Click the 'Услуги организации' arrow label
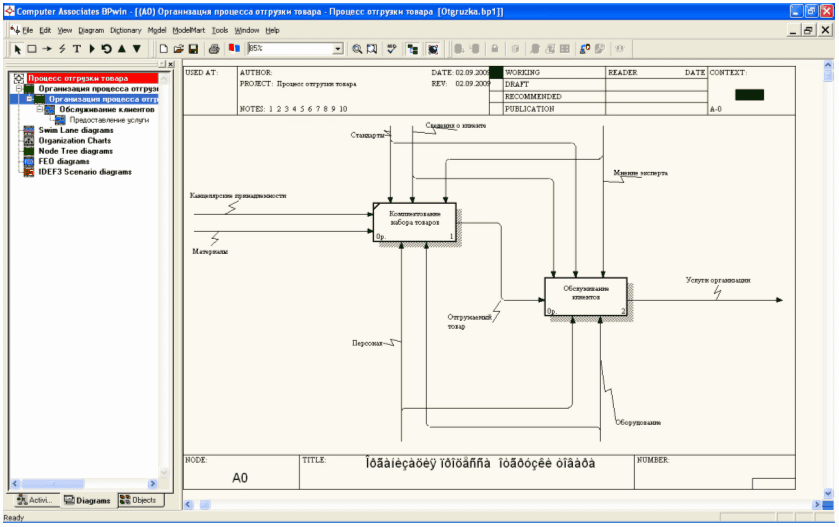 pyautogui.click(x=718, y=280)
